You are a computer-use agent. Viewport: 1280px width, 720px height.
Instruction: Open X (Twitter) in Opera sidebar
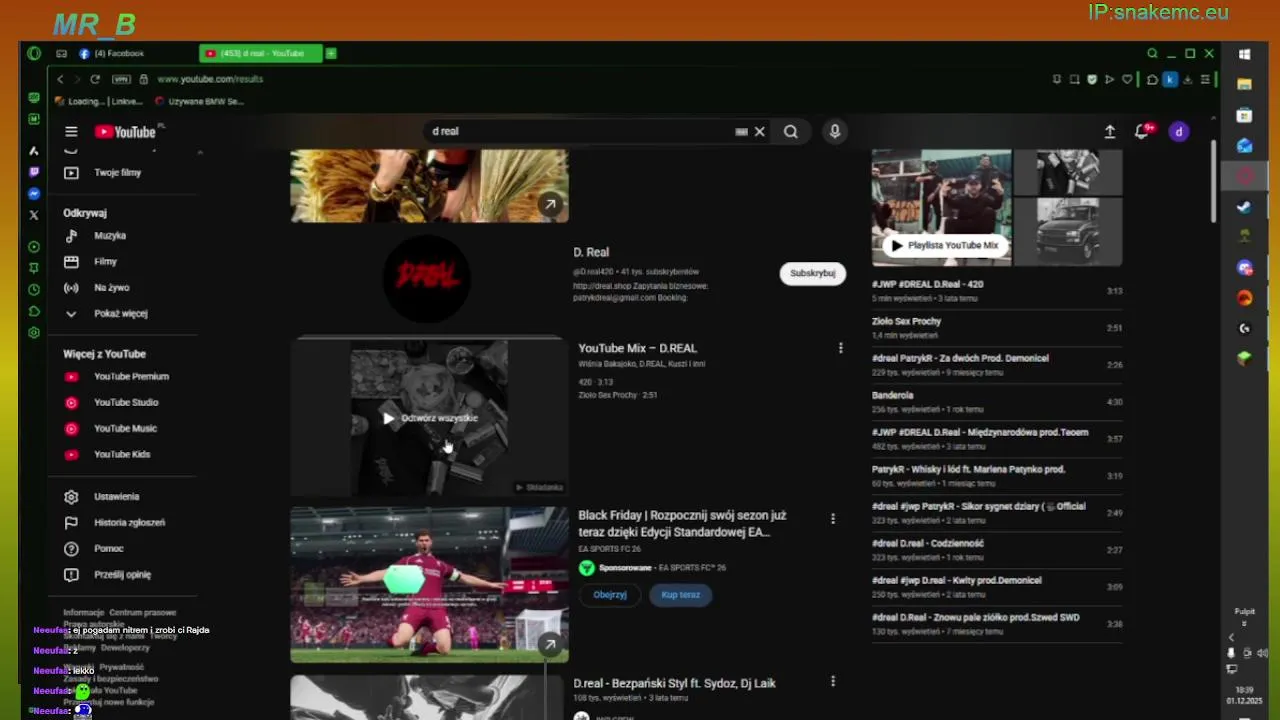pyautogui.click(x=34, y=214)
